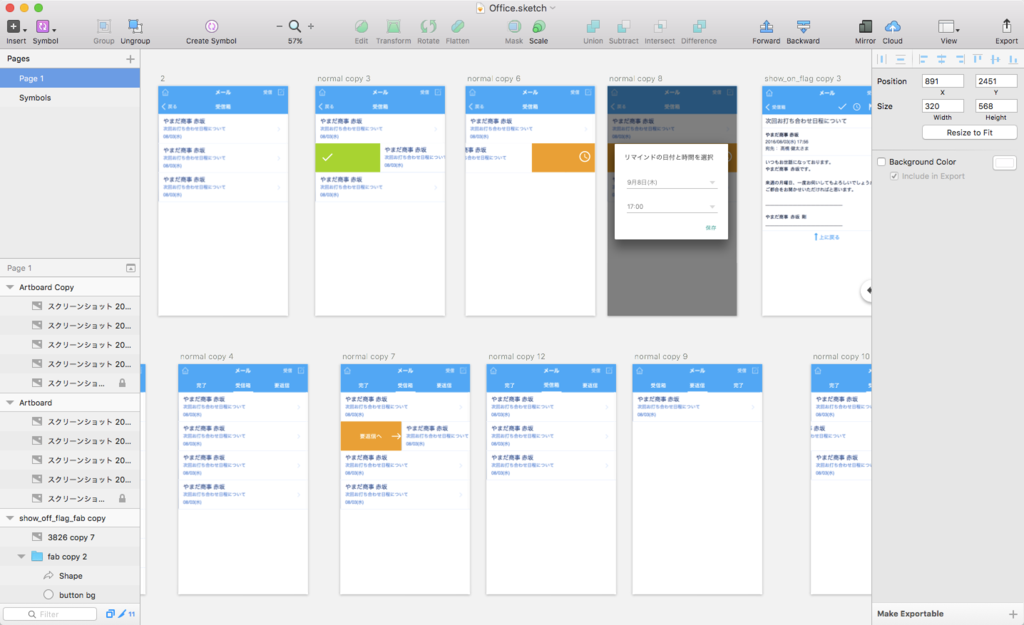The width and height of the screenshot is (1024, 625).
Task: Distribute layers horizontally in inspector
Action: (x=882, y=59)
